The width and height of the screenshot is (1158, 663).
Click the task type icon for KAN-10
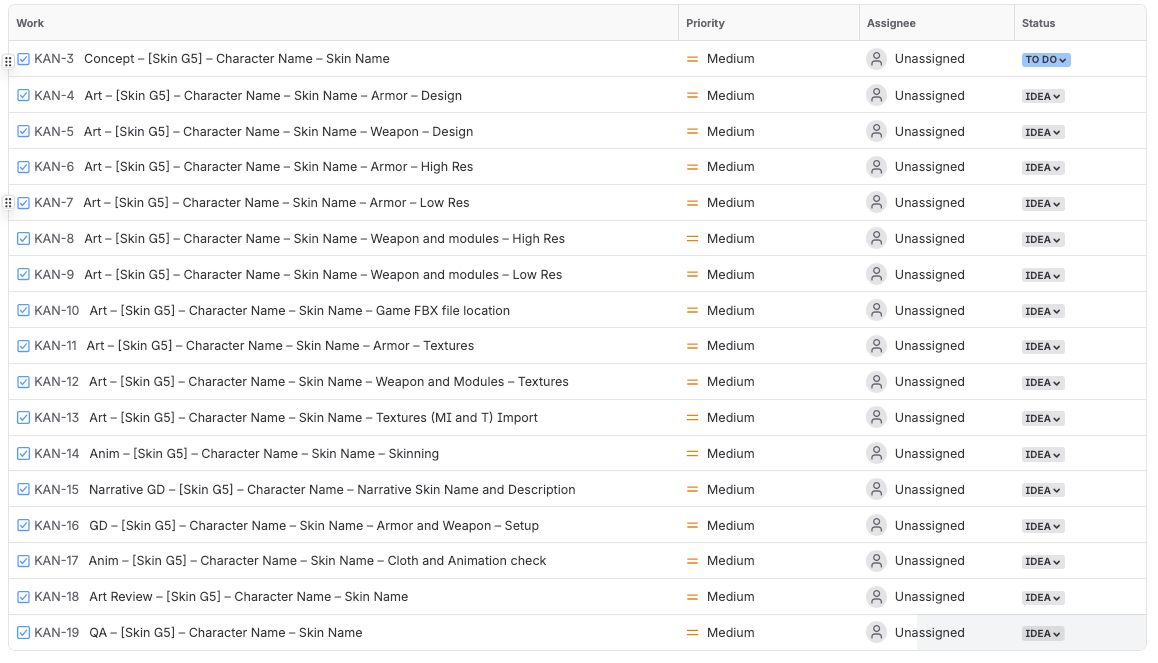tap(24, 311)
